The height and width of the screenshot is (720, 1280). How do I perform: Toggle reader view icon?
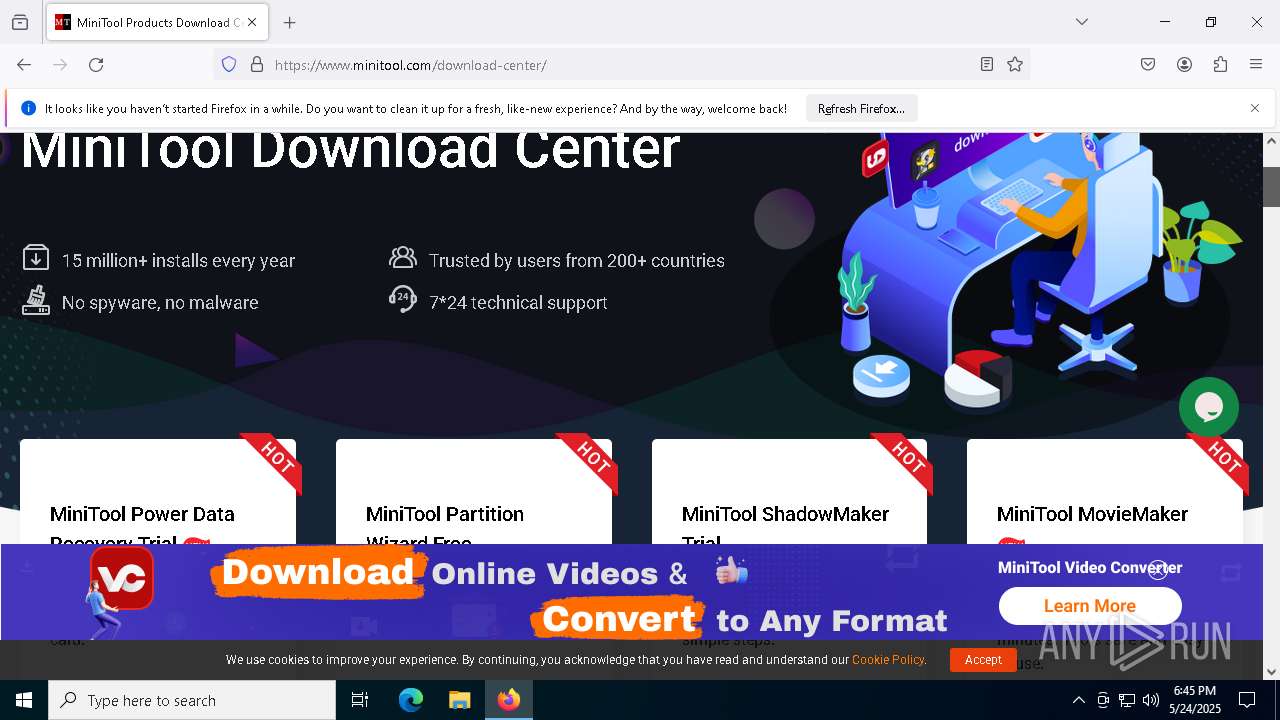tap(987, 64)
